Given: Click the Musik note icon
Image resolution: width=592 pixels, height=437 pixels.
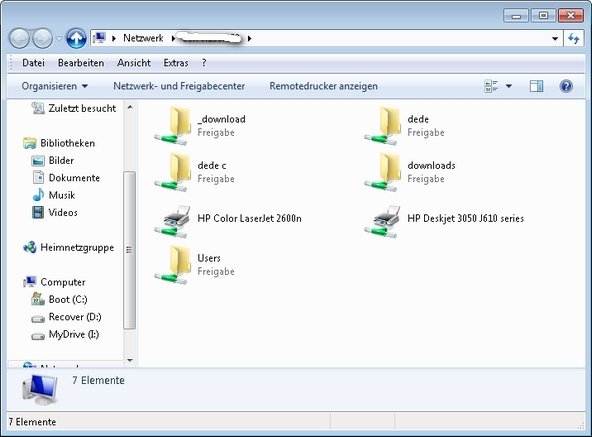Looking at the screenshot, I should [x=38, y=195].
